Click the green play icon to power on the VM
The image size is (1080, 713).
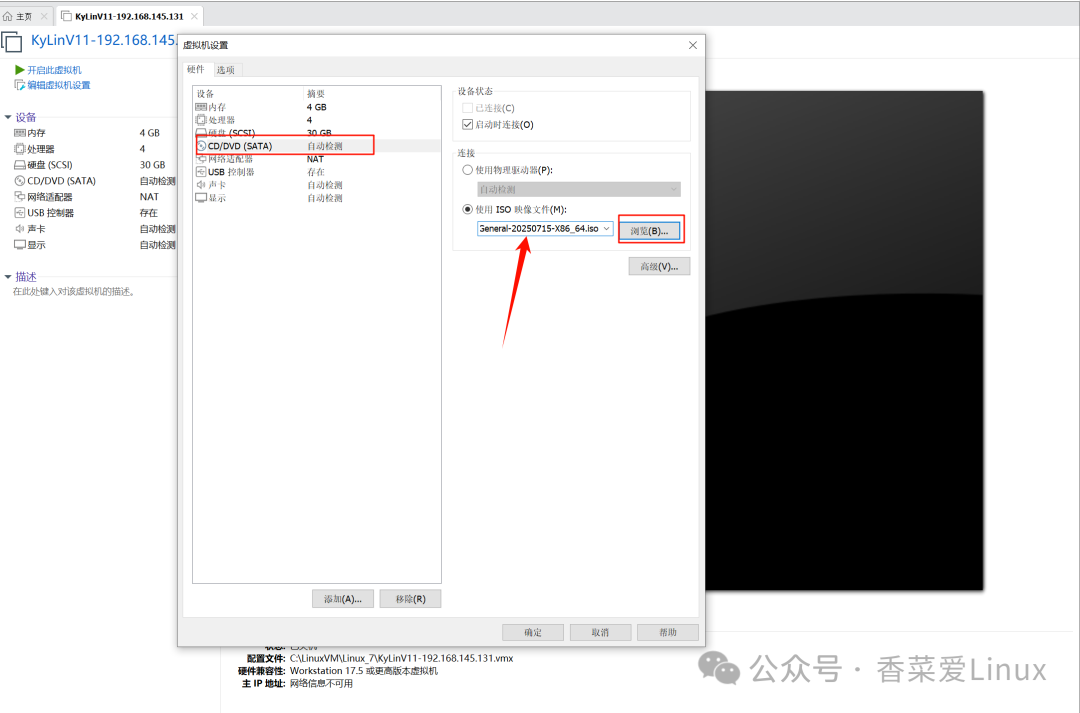point(20,70)
